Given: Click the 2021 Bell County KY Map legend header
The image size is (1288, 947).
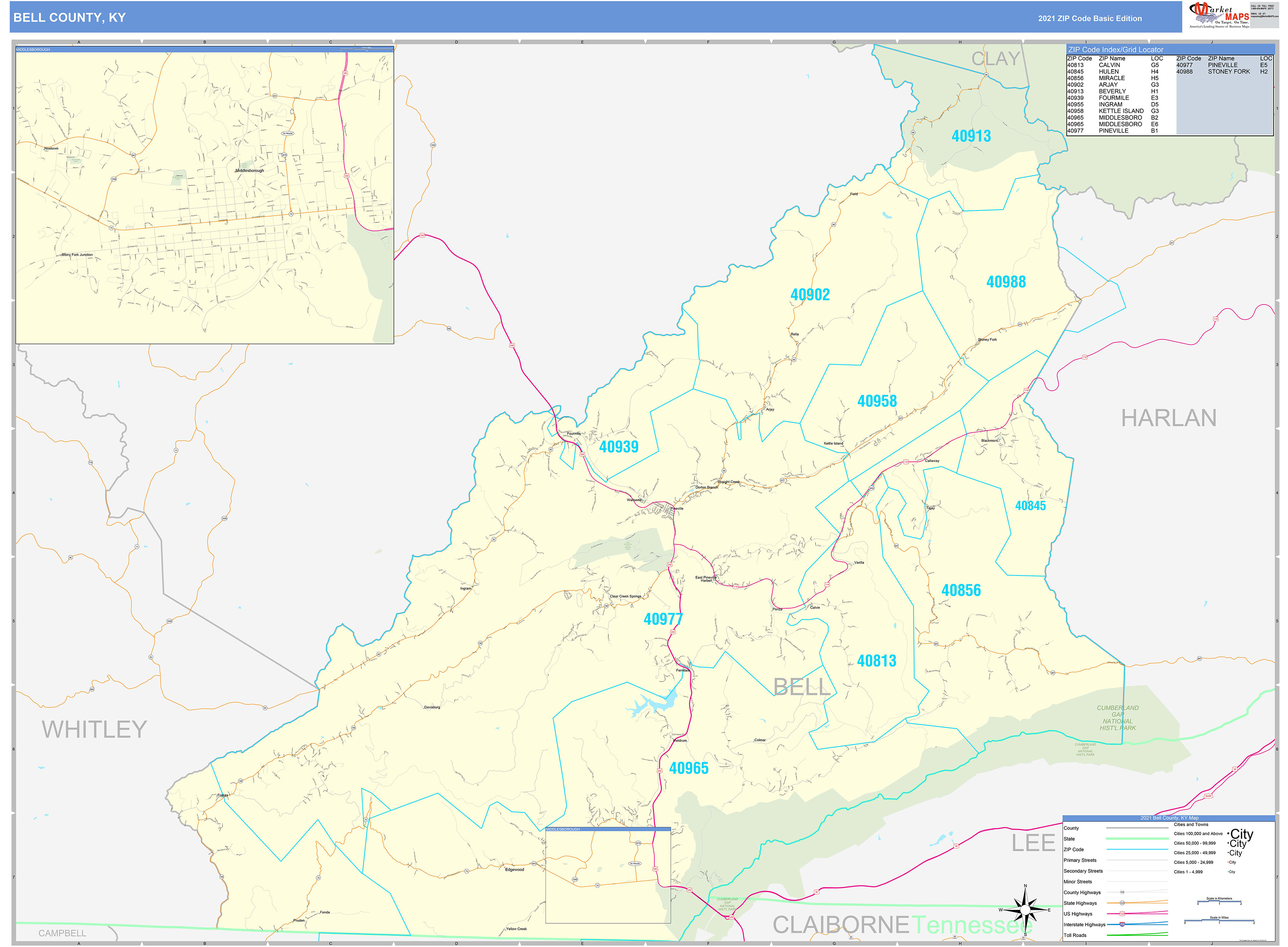Looking at the screenshot, I should 1169,818.
